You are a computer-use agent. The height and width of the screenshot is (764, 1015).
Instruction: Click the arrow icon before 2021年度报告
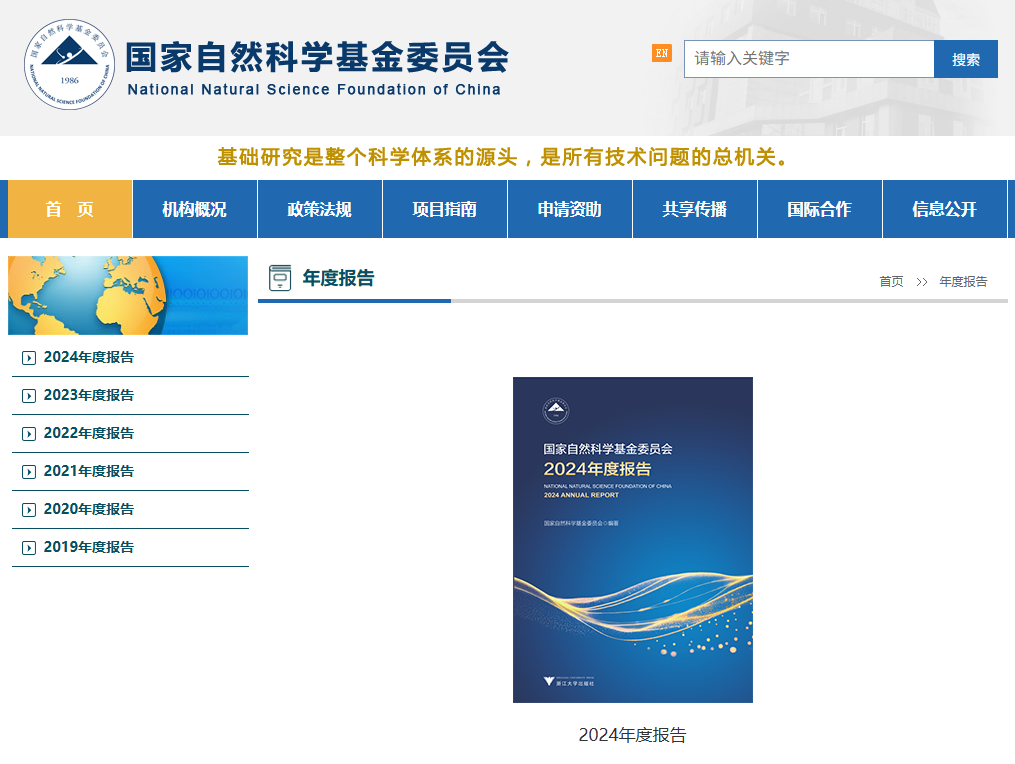click(28, 471)
